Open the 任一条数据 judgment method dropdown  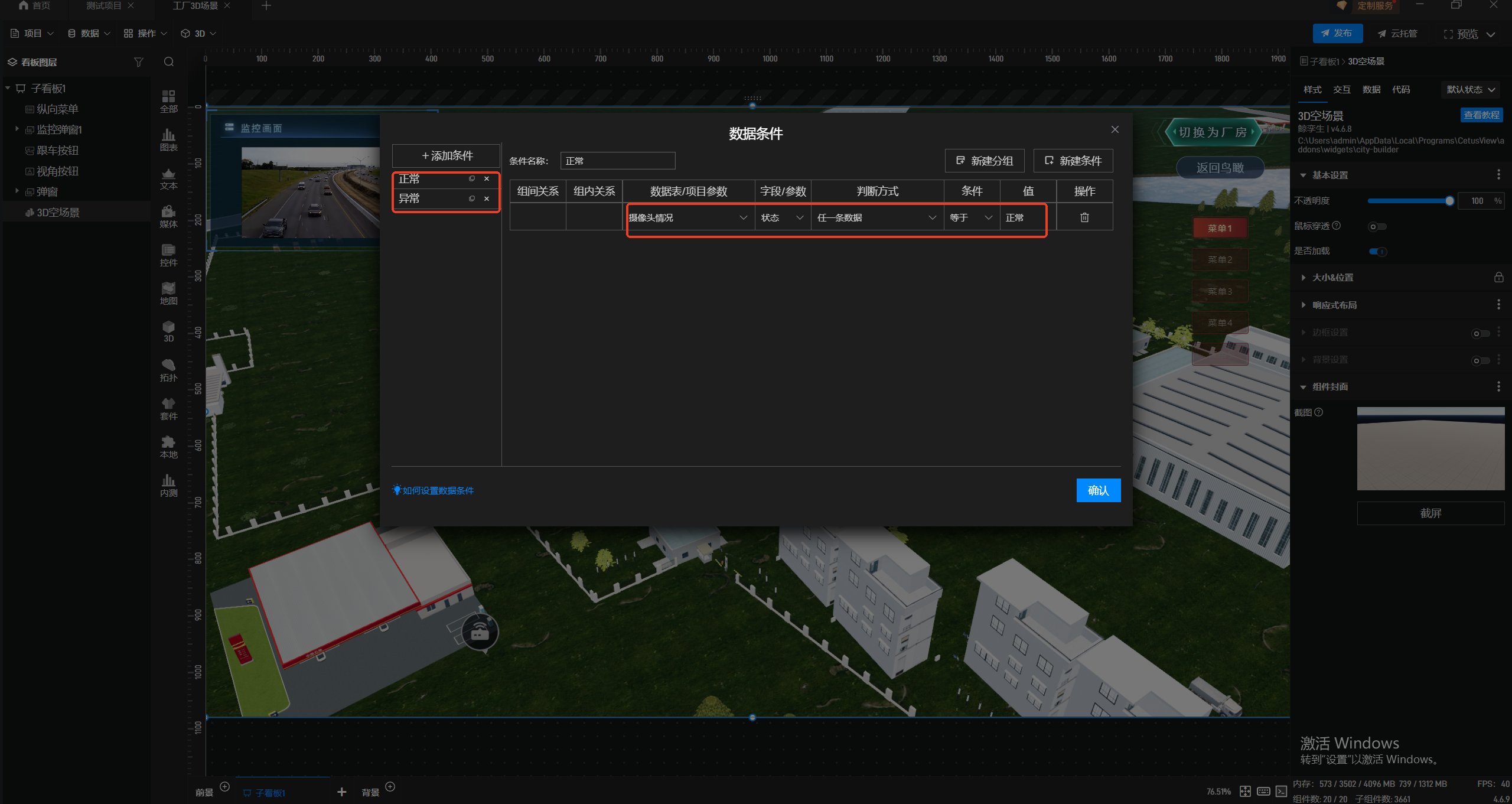pyautogui.click(x=876, y=217)
